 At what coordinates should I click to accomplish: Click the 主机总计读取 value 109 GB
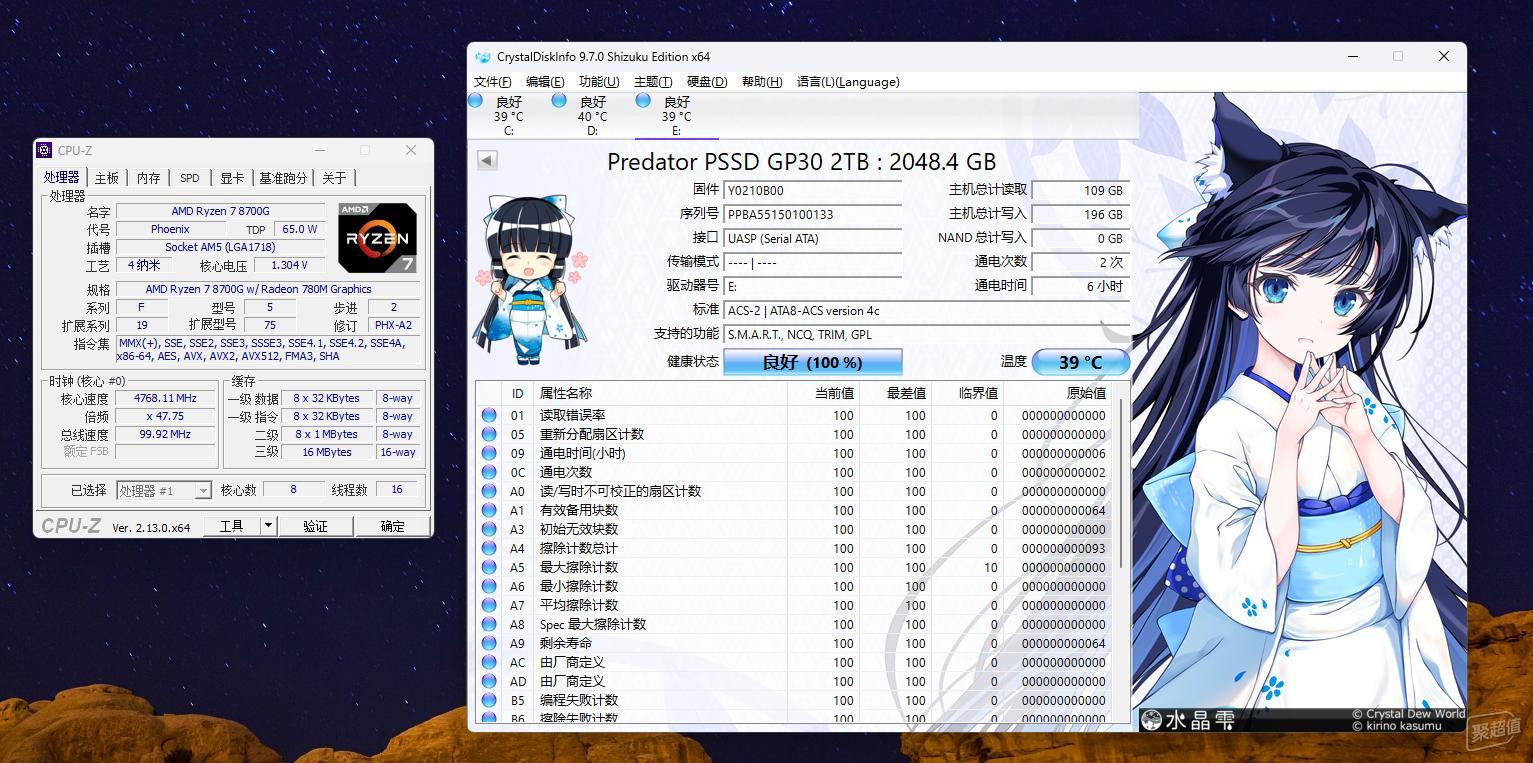(x=1080, y=190)
